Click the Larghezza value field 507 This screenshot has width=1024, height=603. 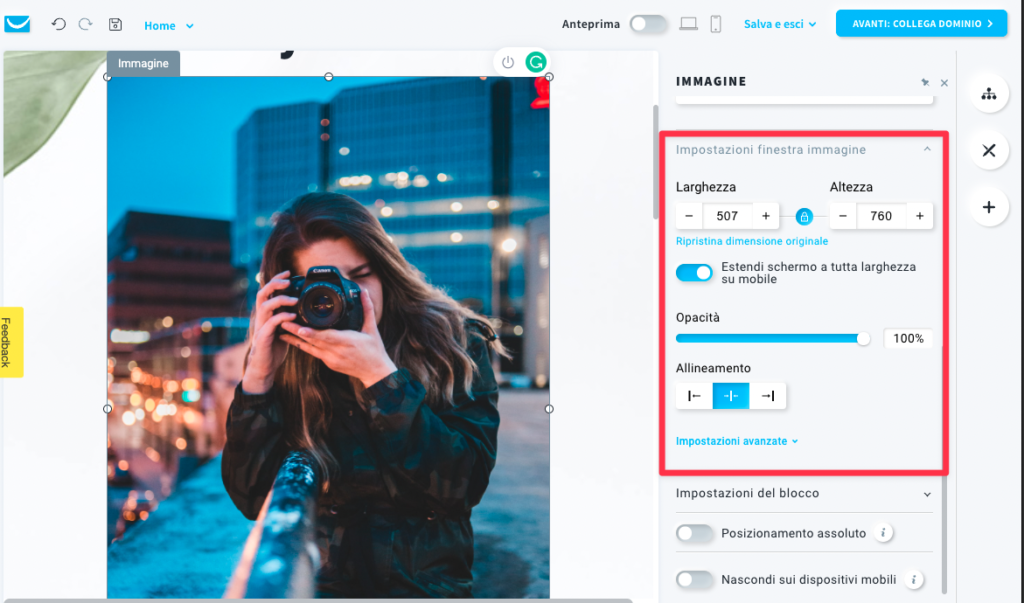tap(727, 216)
